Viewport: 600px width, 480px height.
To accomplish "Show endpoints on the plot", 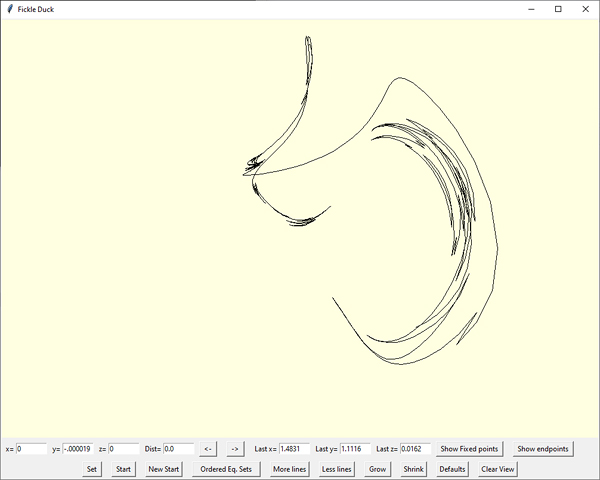I will [543, 449].
